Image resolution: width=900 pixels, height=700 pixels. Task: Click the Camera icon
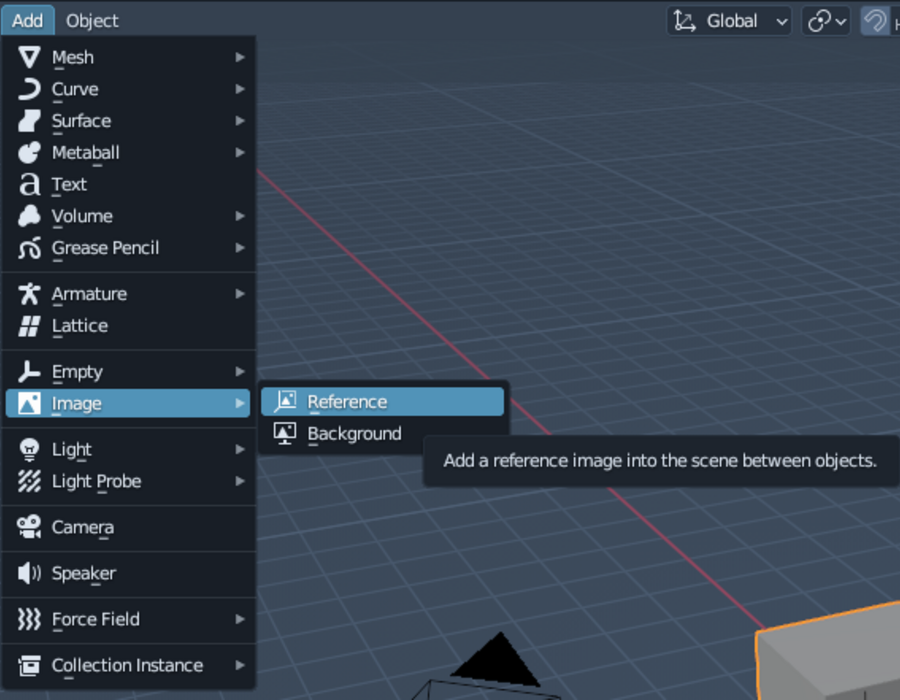pos(29,527)
